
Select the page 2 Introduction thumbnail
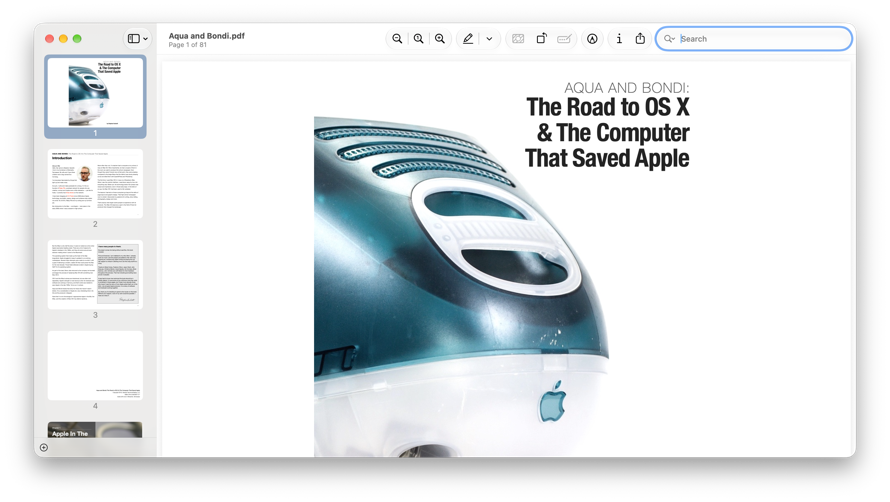[x=95, y=184]
